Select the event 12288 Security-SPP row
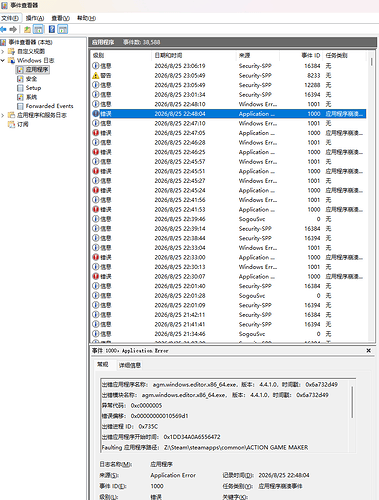This screenshot has width=379, height=500. point(229,85)
